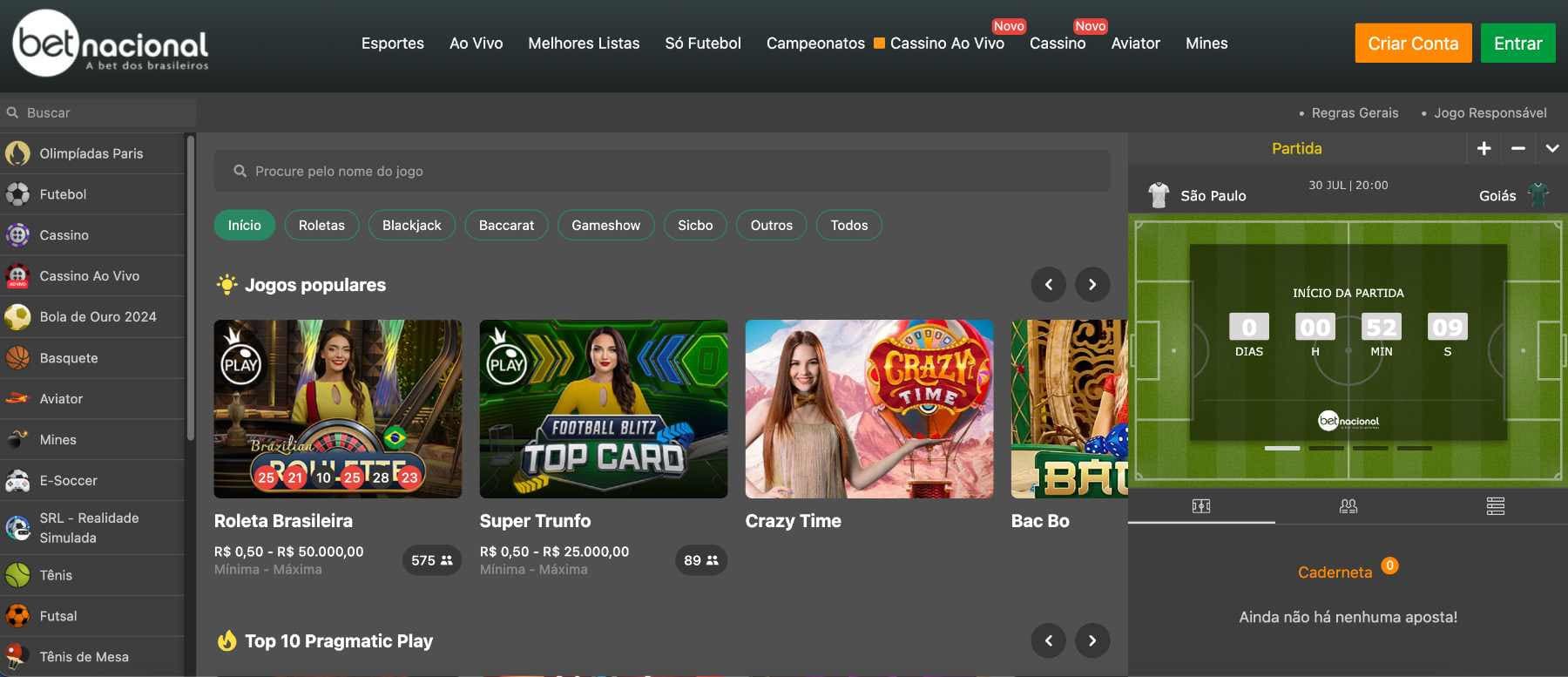Click the first match widget slide indicator
The width and height of the screenshot is (1568, 677).
(1282, 448)
